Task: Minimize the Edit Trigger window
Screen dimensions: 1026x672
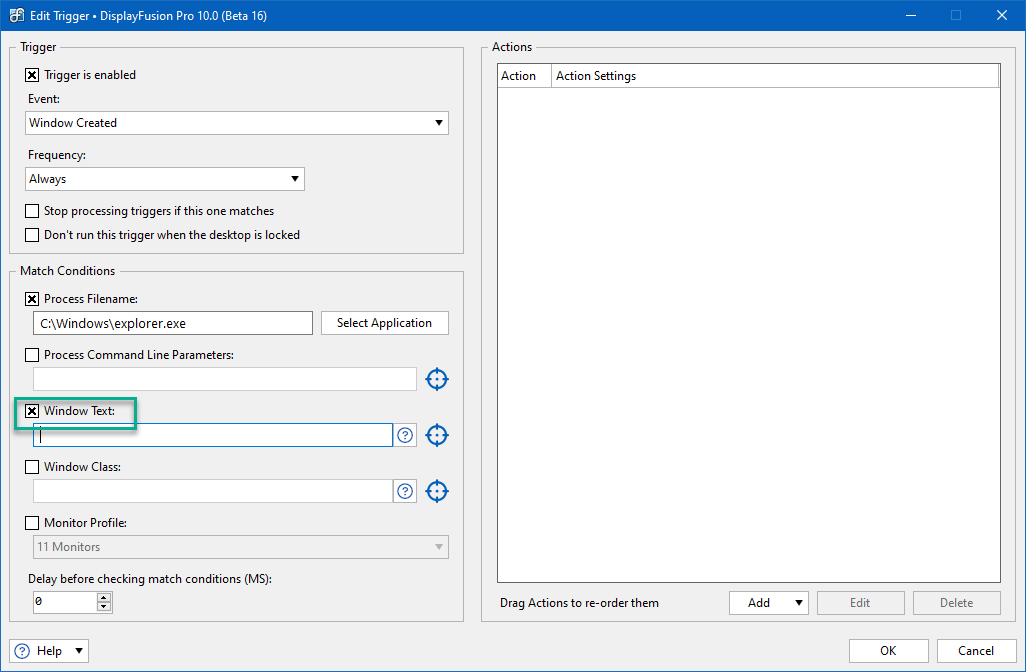Action: tap(911, 15)
